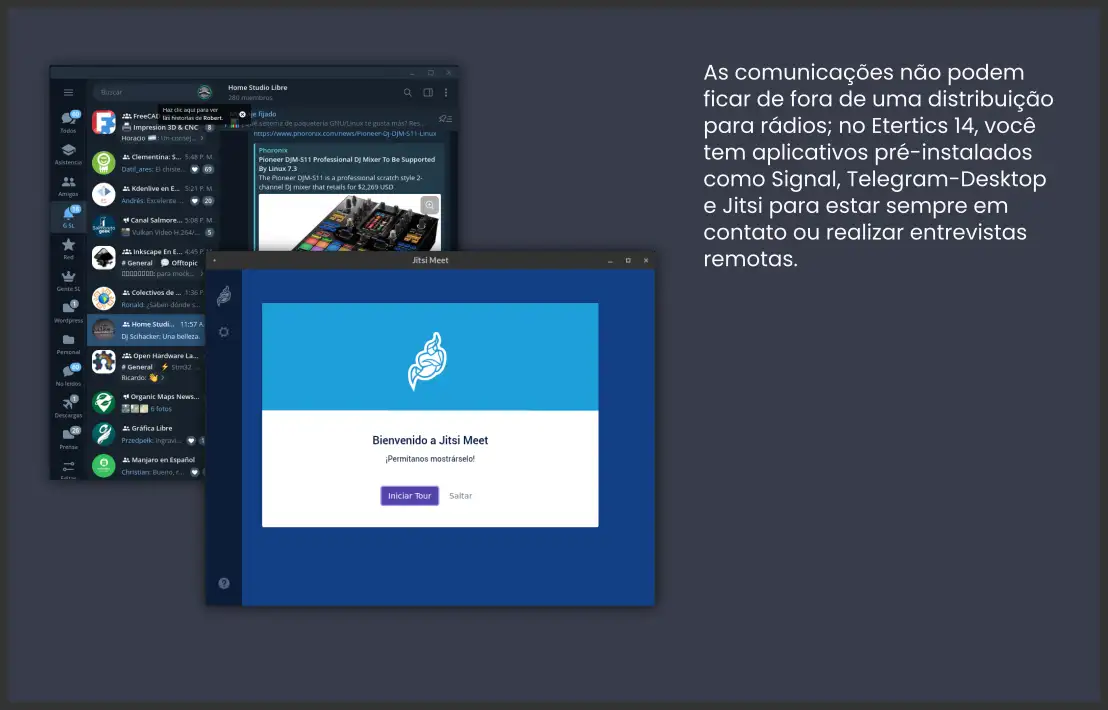Open the Todos chat folder in Telegram

click(x=69, y=122)
